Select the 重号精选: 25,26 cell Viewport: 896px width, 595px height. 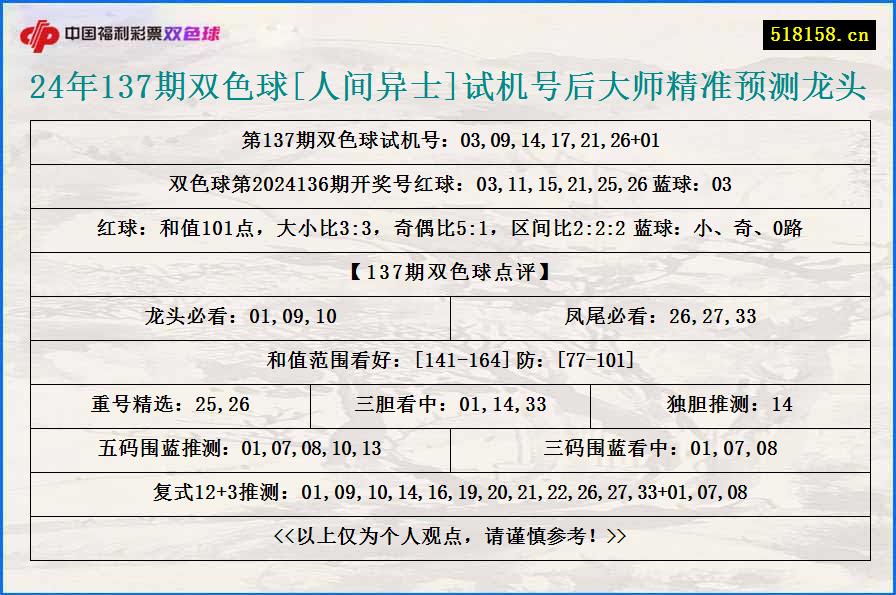pyautogui.click(x=172, y=405)
